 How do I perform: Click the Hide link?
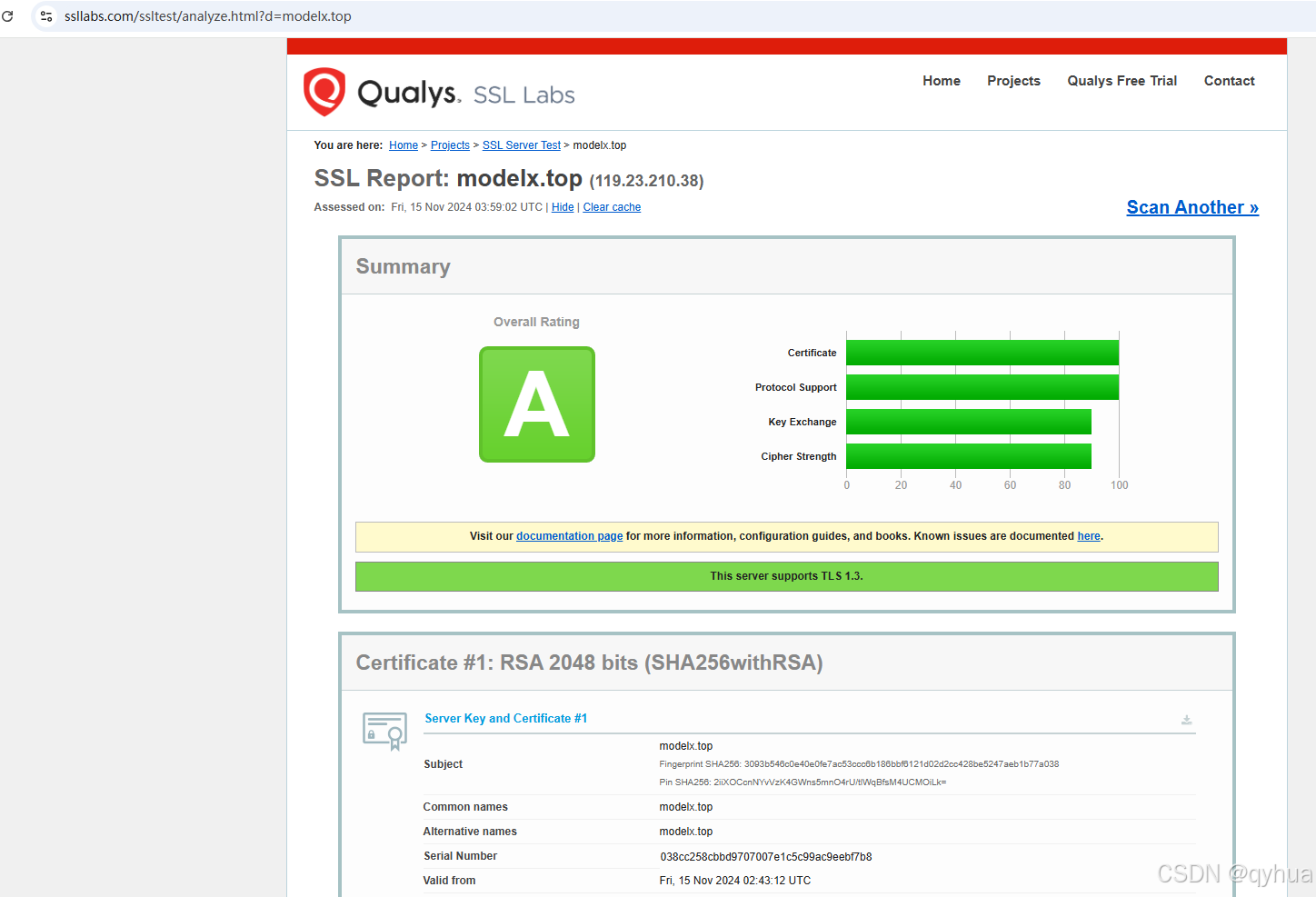(563, 207)
